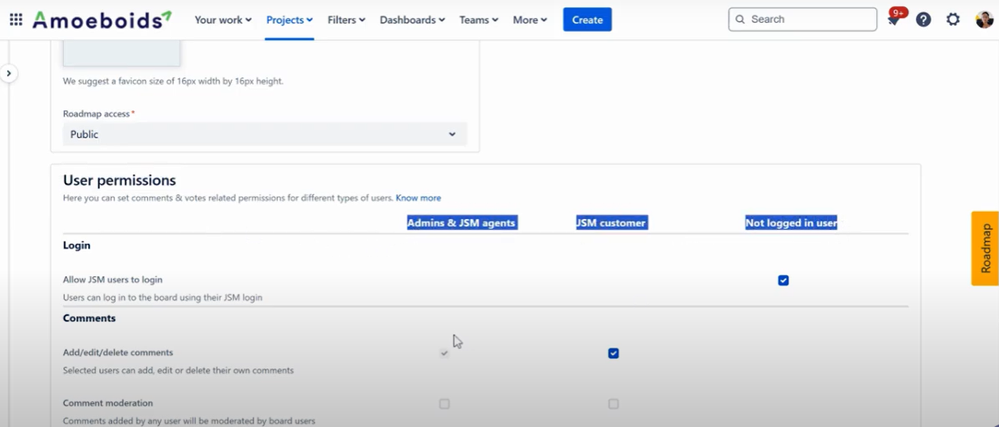
Task: Open the app switcher grid icon
Action: [16, 20]
